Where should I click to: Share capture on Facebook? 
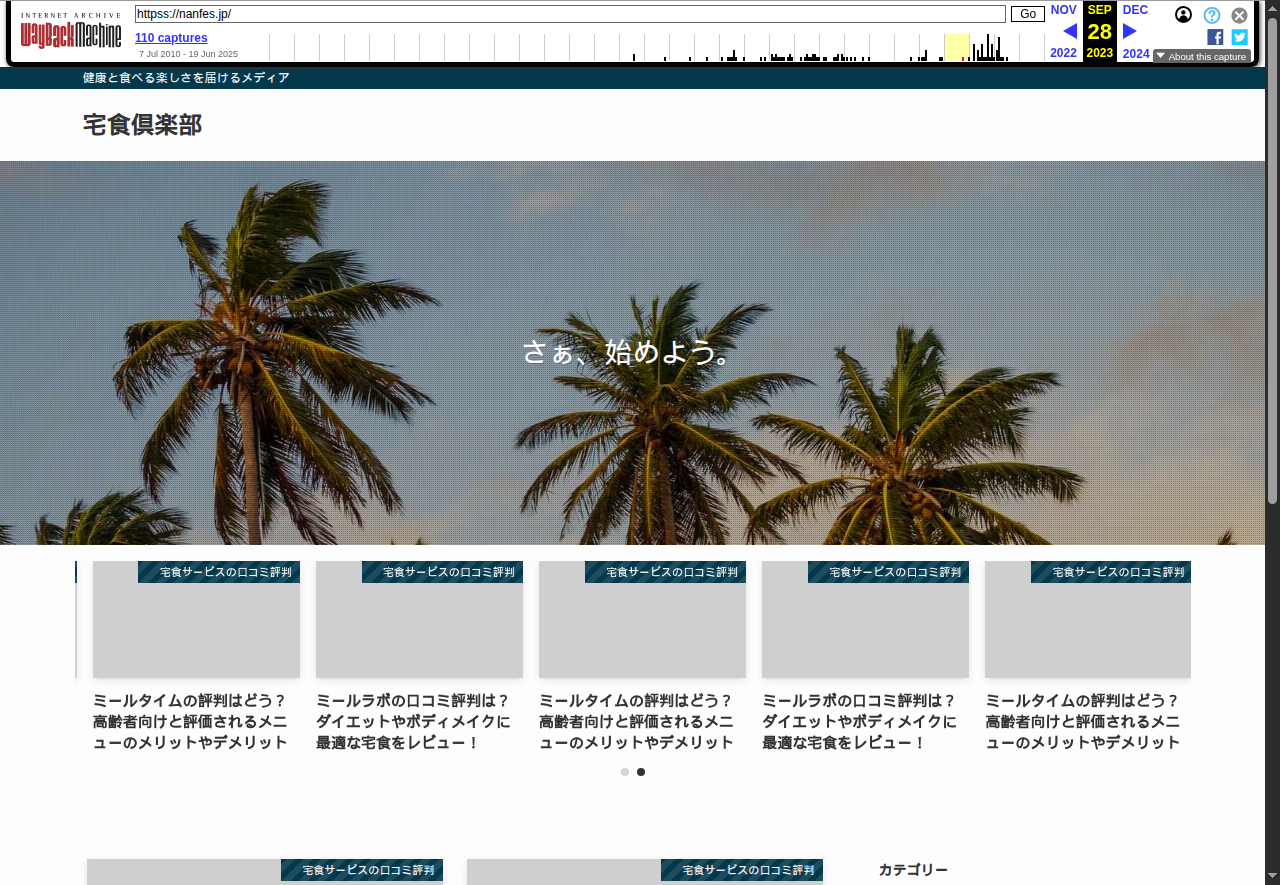pyautogui.click(x=1215, y=37)
